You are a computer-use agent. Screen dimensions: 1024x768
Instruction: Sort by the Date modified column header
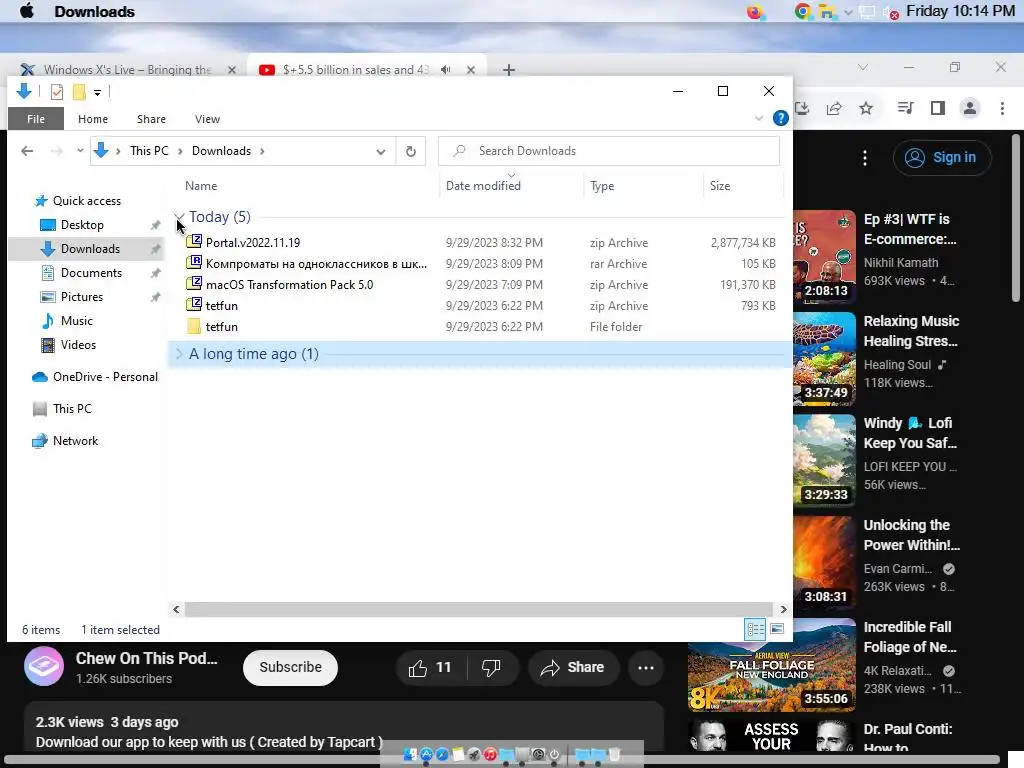point(483,185)
